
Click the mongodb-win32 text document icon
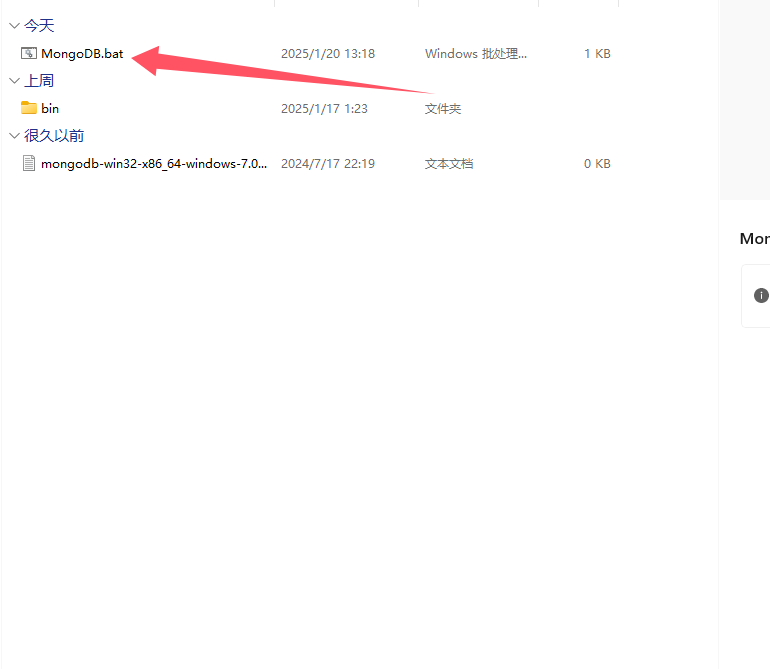click(29, 163)
